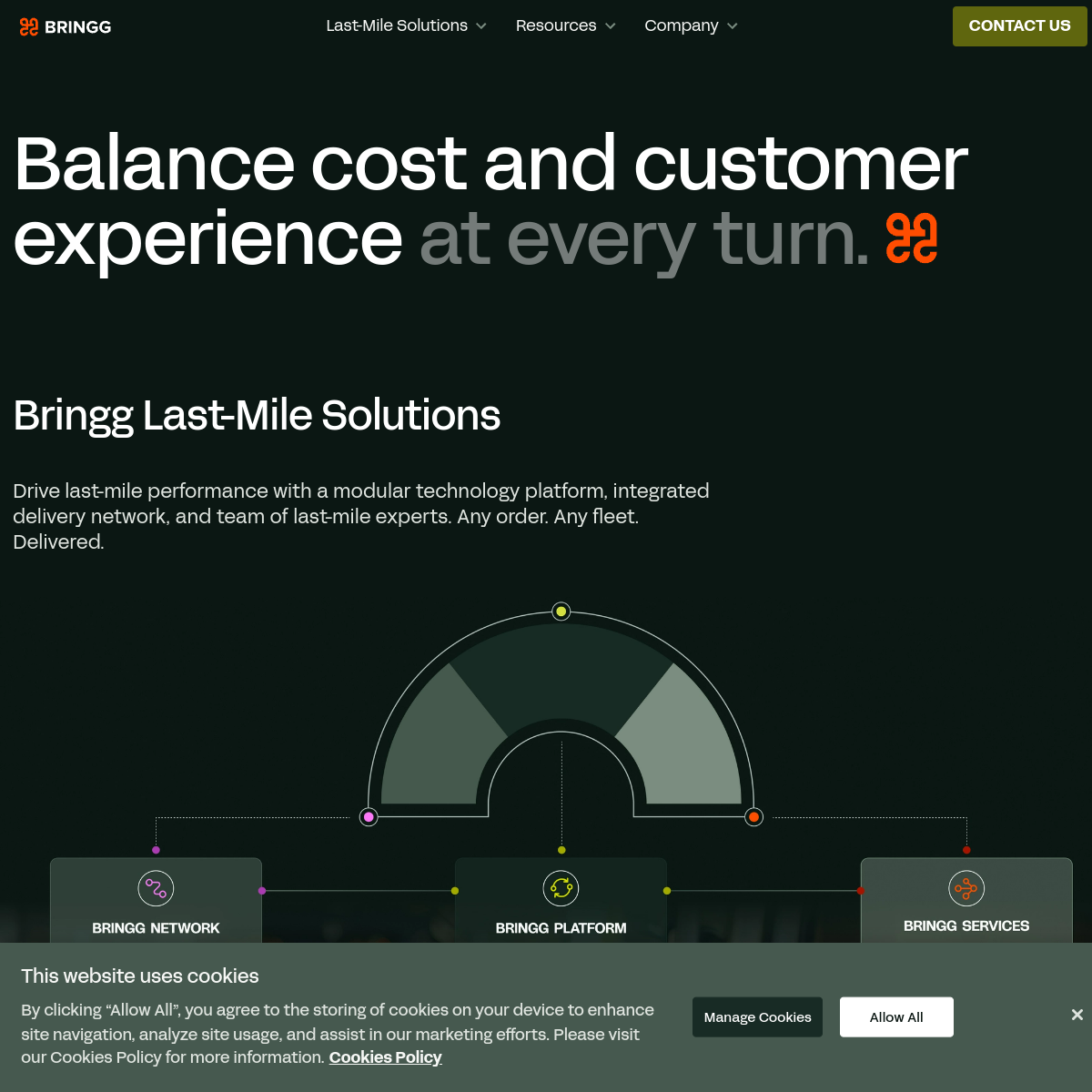Open the BRINGG NETWORK card label
Screen dimensions: 1092x1092
tap(156, 928)
